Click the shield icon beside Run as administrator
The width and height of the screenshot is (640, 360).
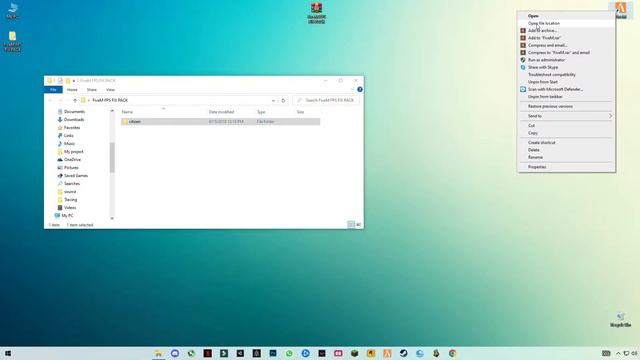tap(523, 60)
